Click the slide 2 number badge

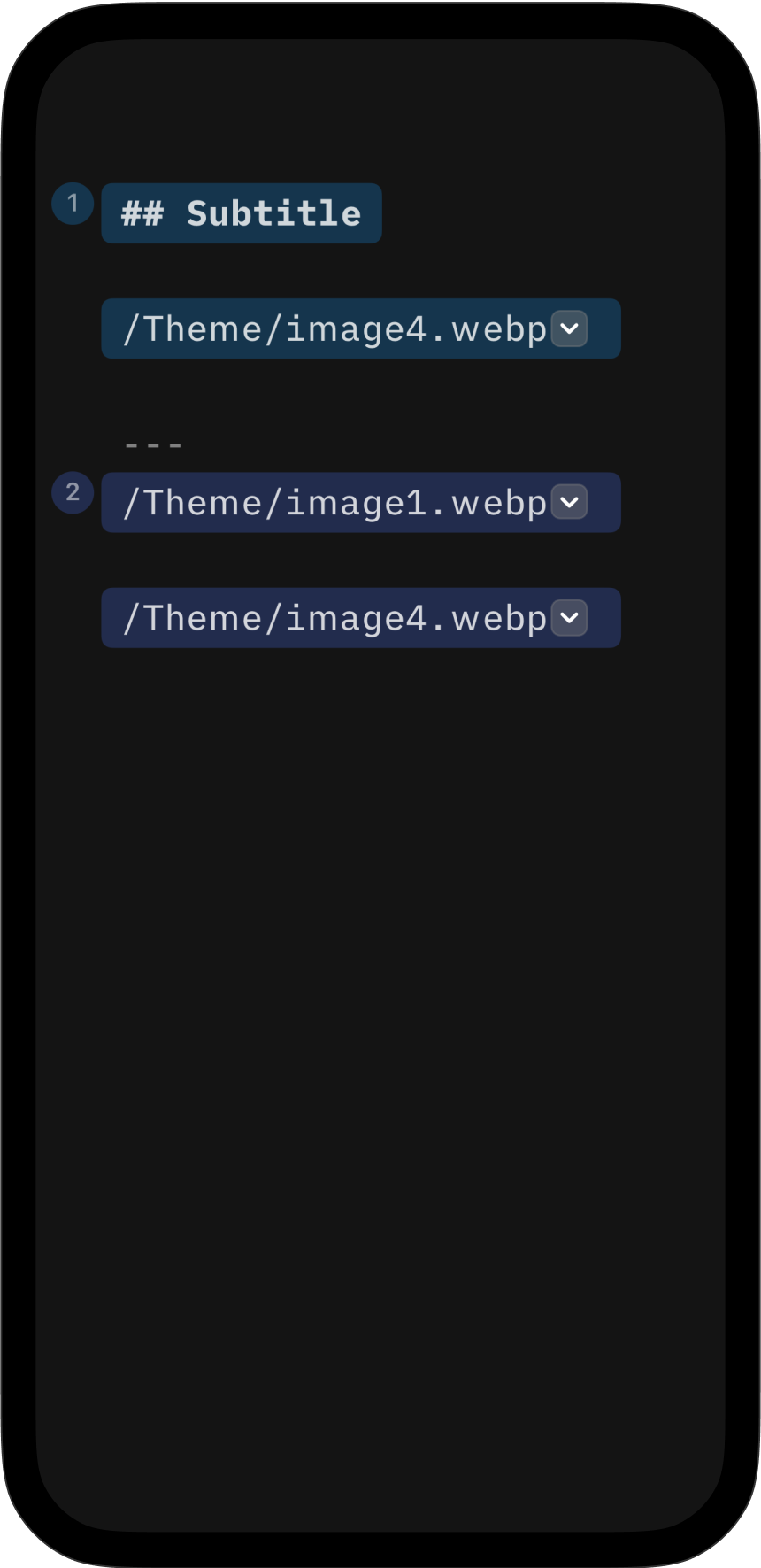73,492
